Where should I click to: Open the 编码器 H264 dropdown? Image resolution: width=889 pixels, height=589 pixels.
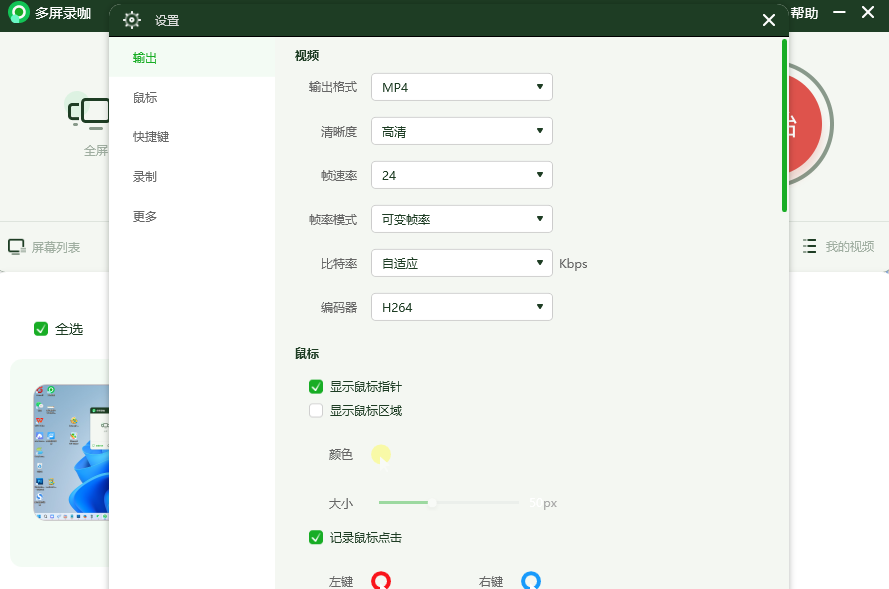pyautogui.click(x=461, y=307)
